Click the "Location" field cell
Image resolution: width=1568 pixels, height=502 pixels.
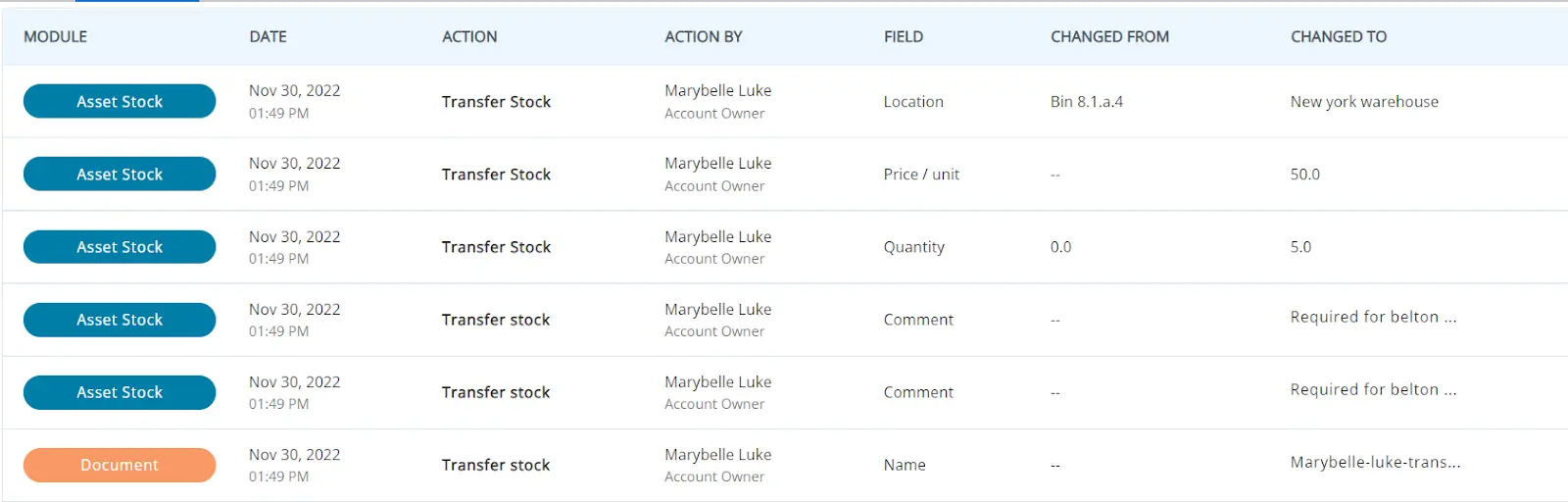(913, 101)
